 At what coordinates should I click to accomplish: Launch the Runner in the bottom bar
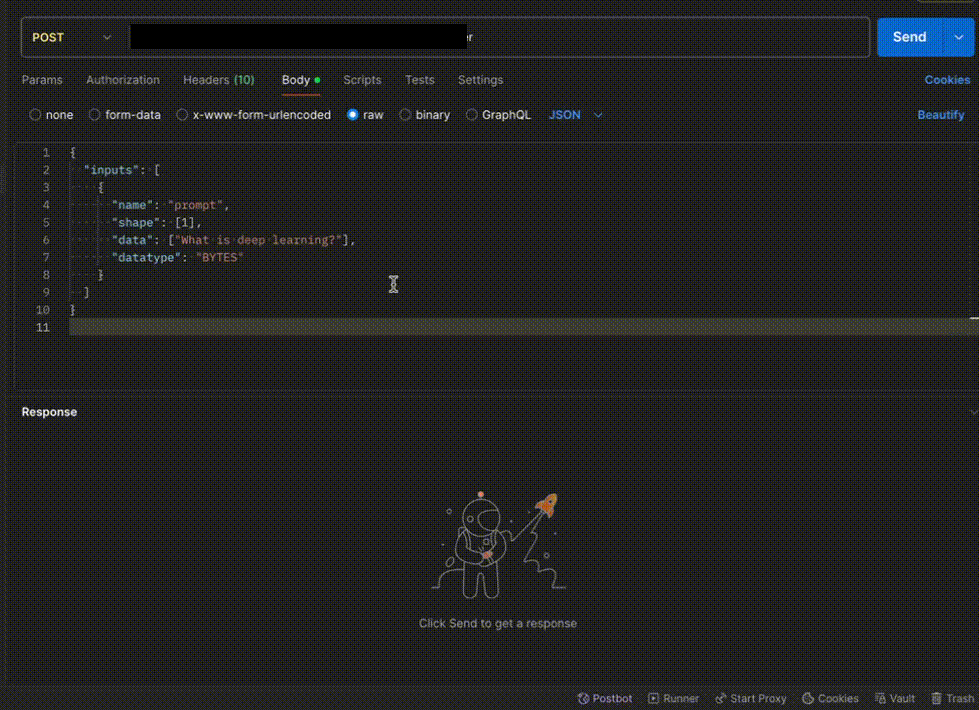(674, 698)
